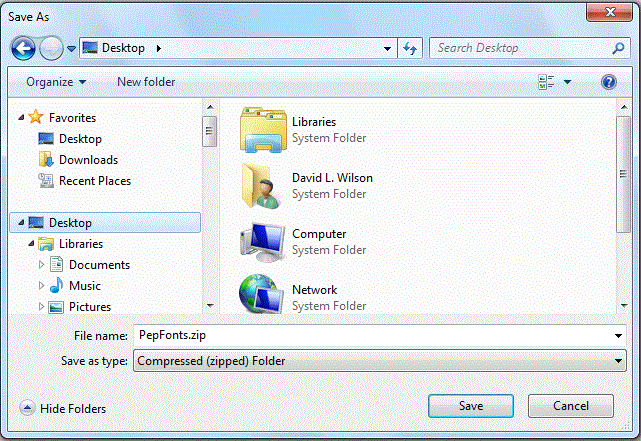
Task: Click the Favorites star icon
Action: [x=36, y=117]
